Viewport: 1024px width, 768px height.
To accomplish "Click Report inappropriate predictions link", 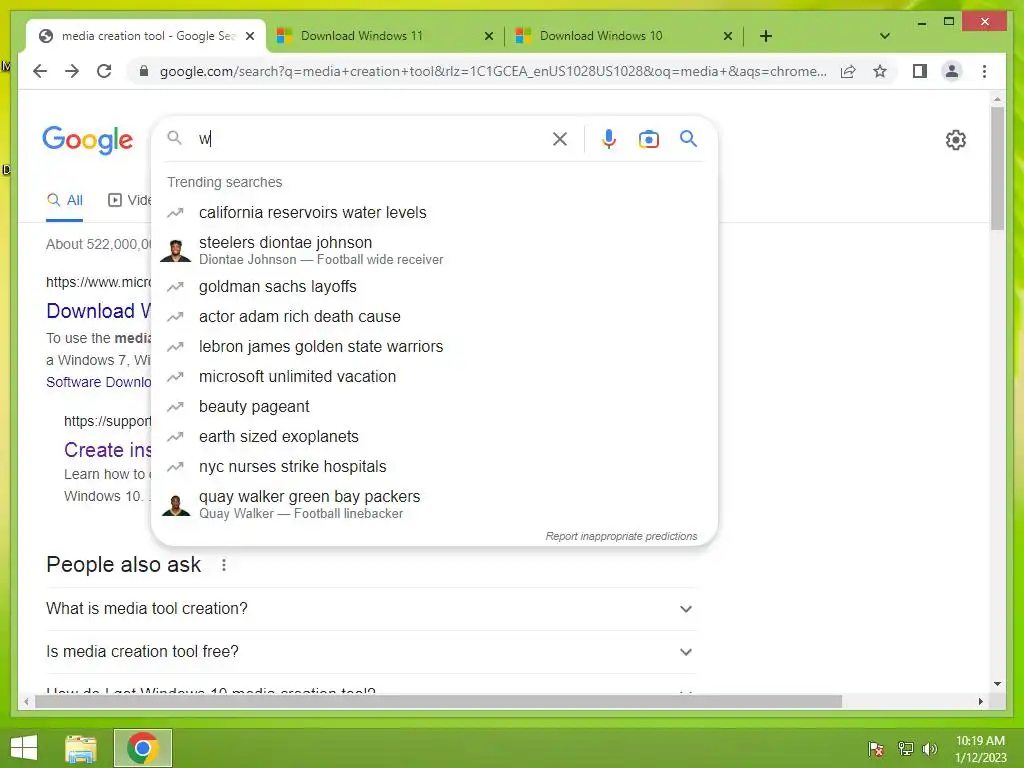I will 621,536.
